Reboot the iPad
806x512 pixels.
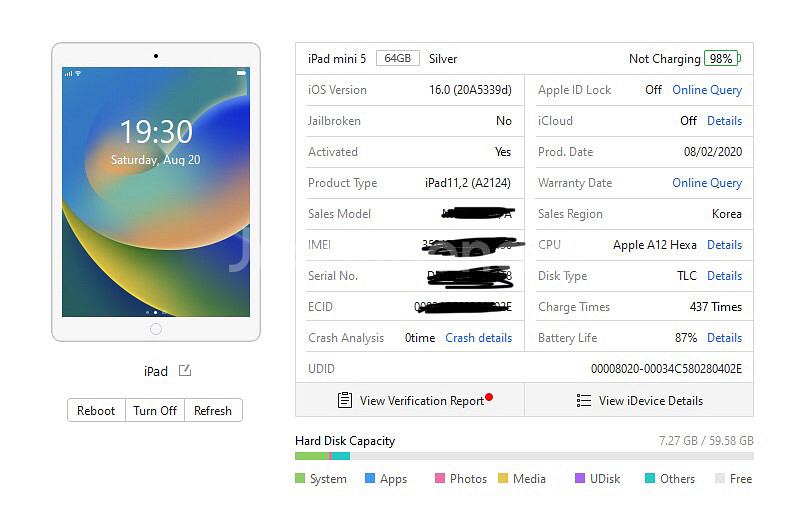click(x=96, y=410)
